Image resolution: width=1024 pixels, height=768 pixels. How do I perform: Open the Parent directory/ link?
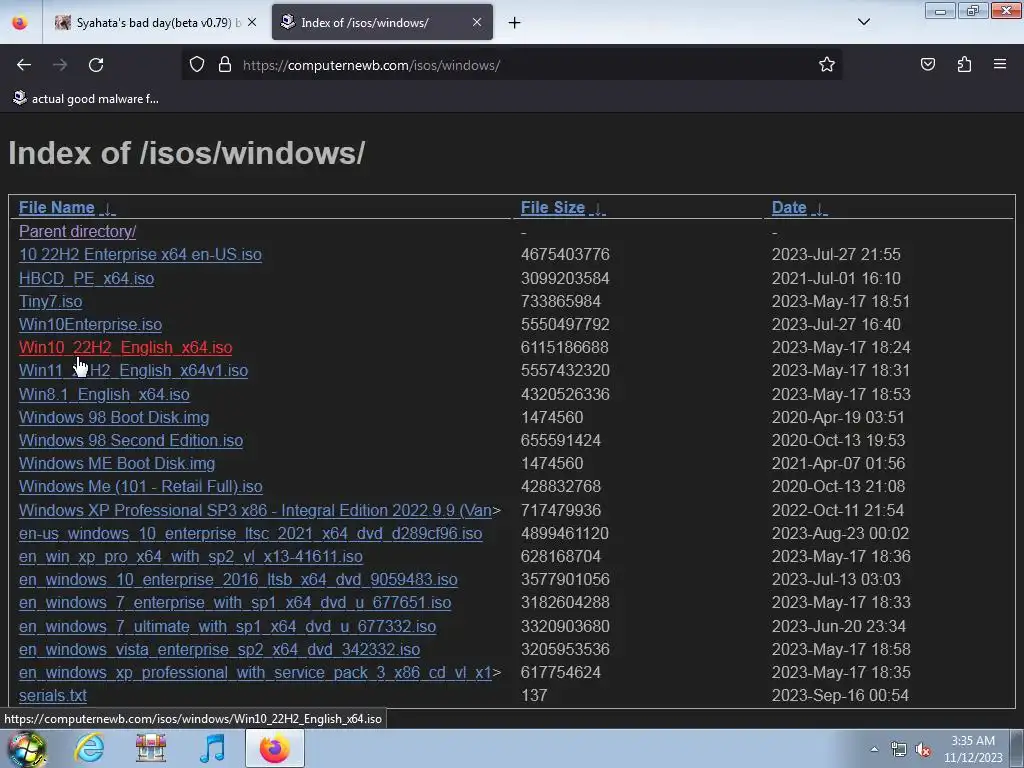pyautogui.click(x=78, y=231)
